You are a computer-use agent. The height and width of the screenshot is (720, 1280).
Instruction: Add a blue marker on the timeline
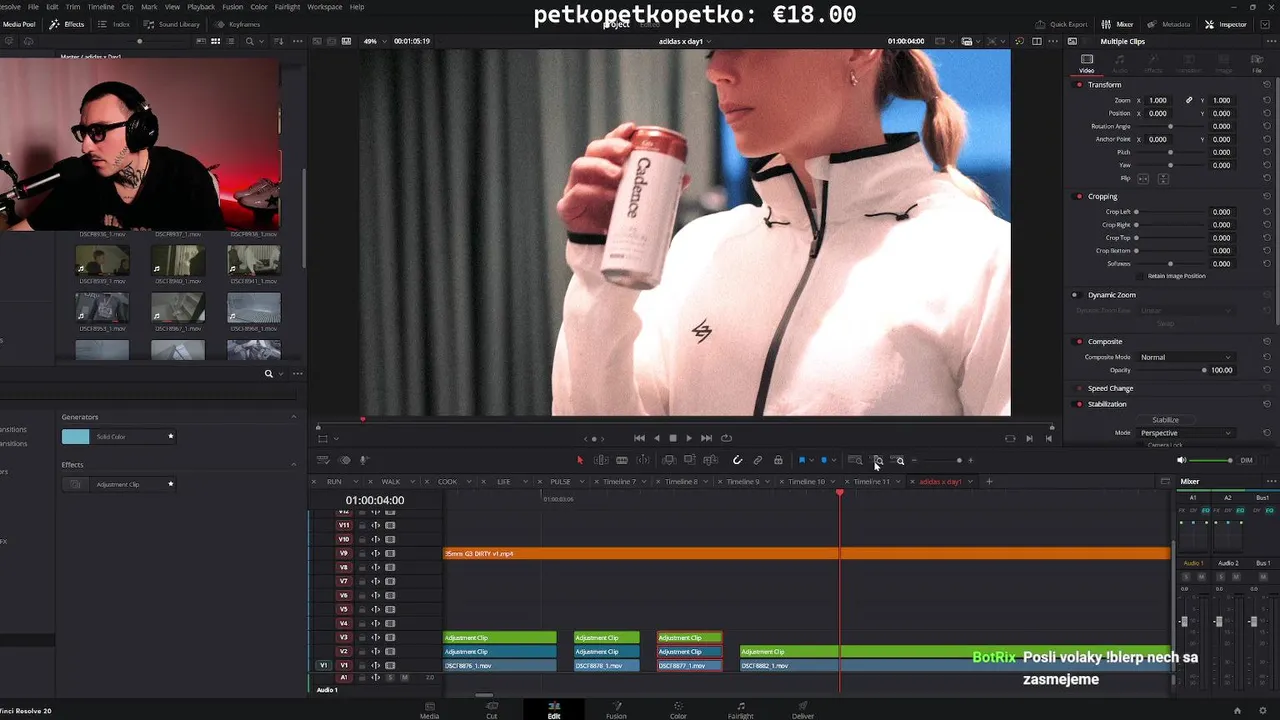[x=823, y=460]
